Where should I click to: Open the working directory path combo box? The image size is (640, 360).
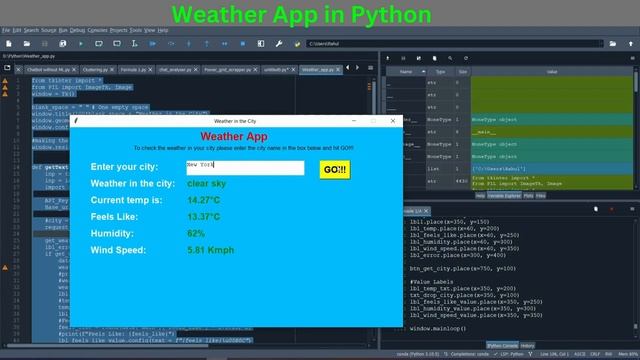click(x=454, y=44)
